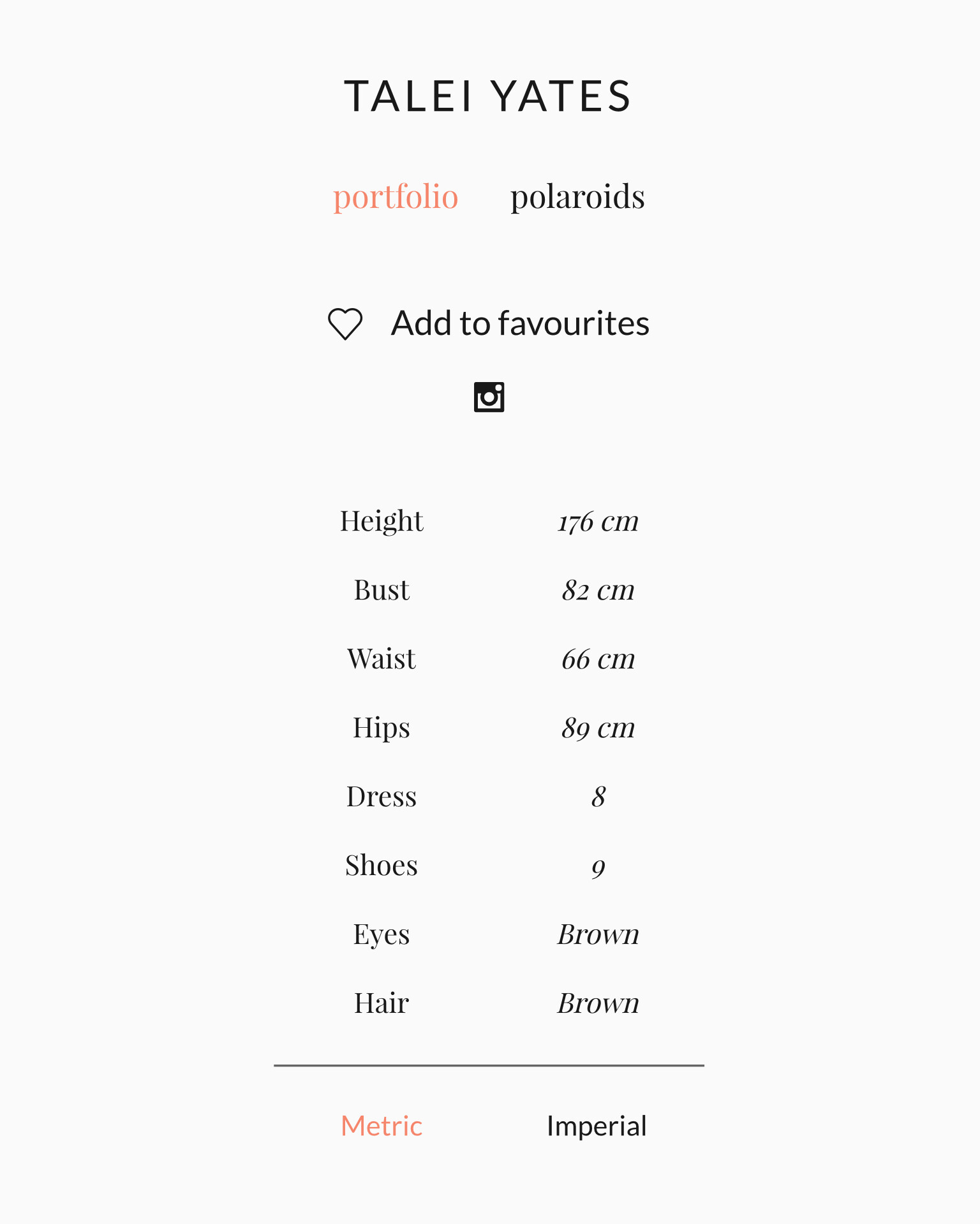Image resolution: width=980 pixels, height=1224 pixels.
Task: Open the Instagram profile icon
Action: tap(489, 397)
